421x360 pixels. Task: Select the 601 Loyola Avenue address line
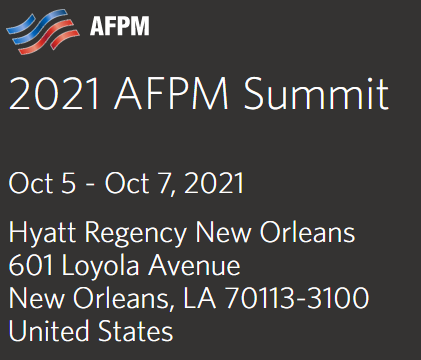124,266
